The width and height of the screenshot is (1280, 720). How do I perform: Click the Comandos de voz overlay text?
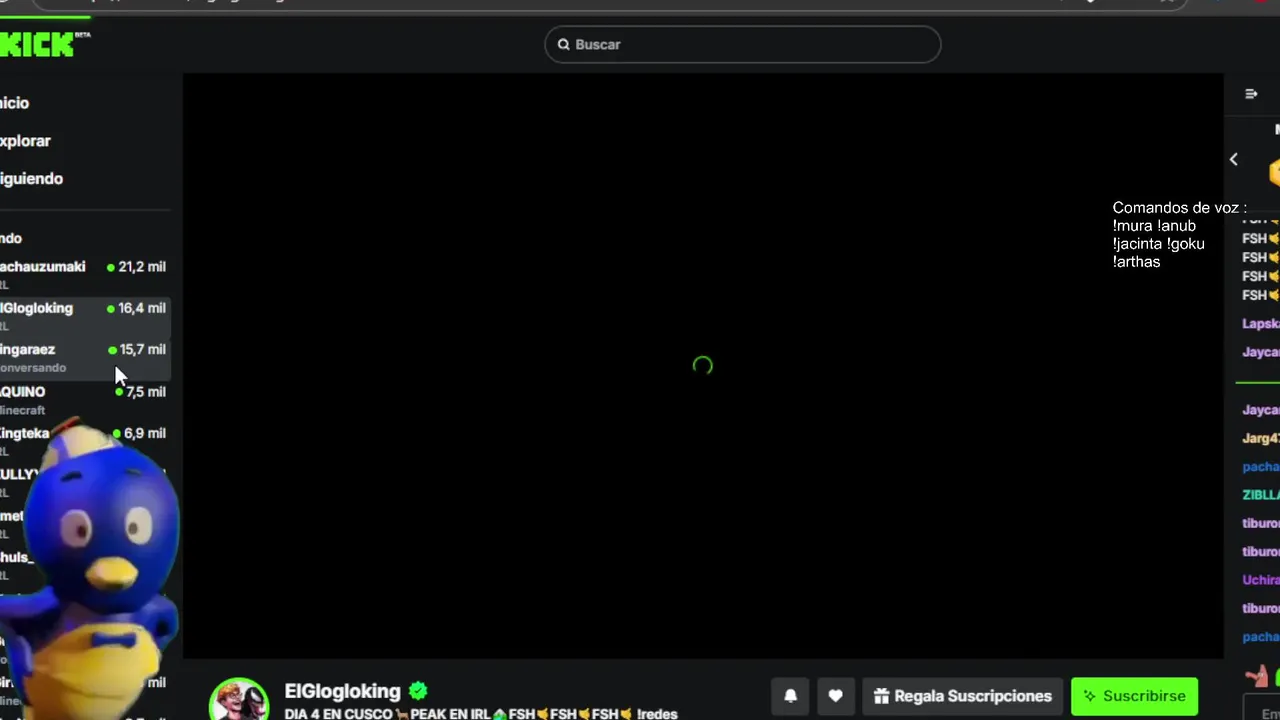coord(1179,235)
